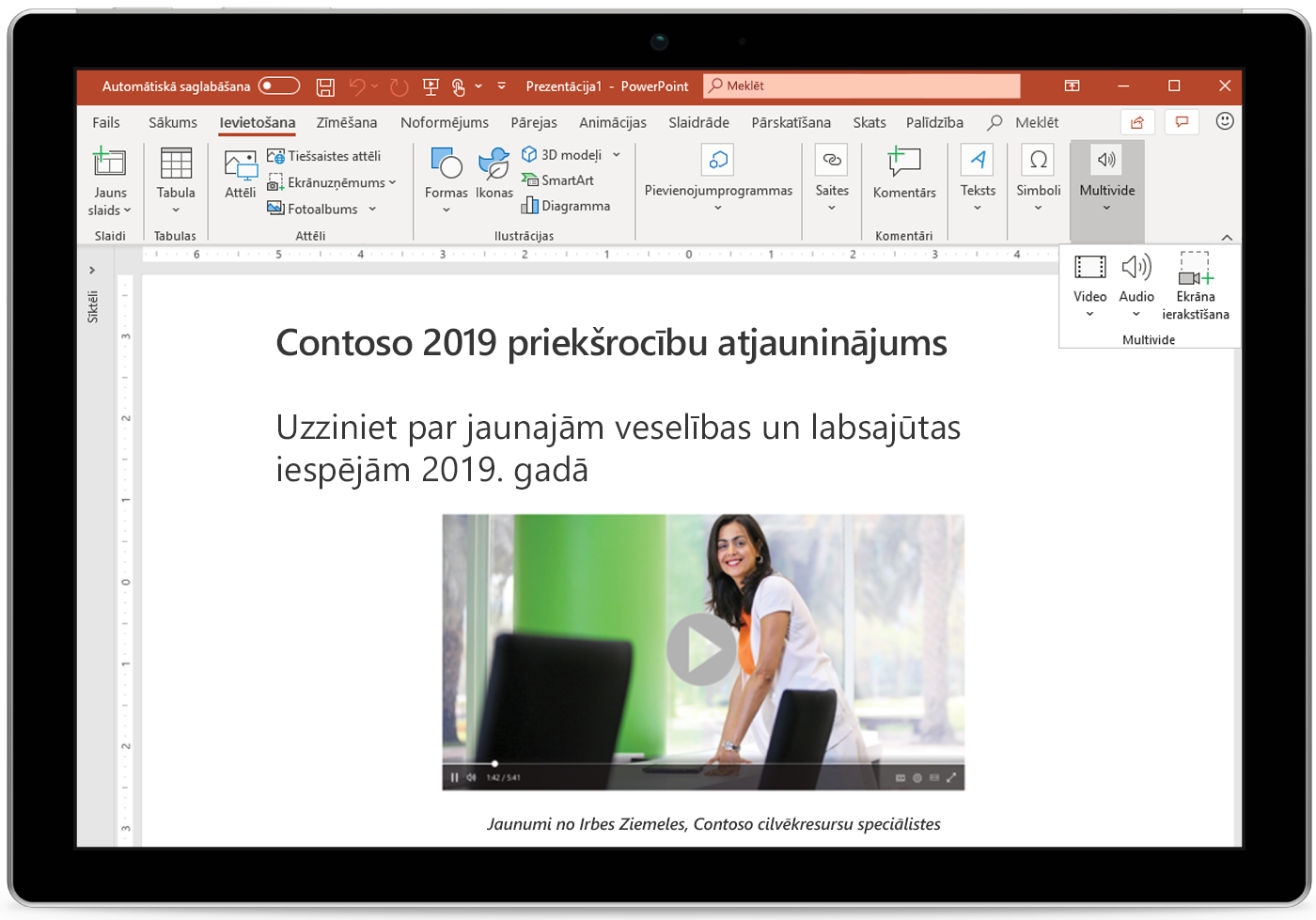Undo the last action
Screen dimensions: 1316x920
click(x=357, y=86)
